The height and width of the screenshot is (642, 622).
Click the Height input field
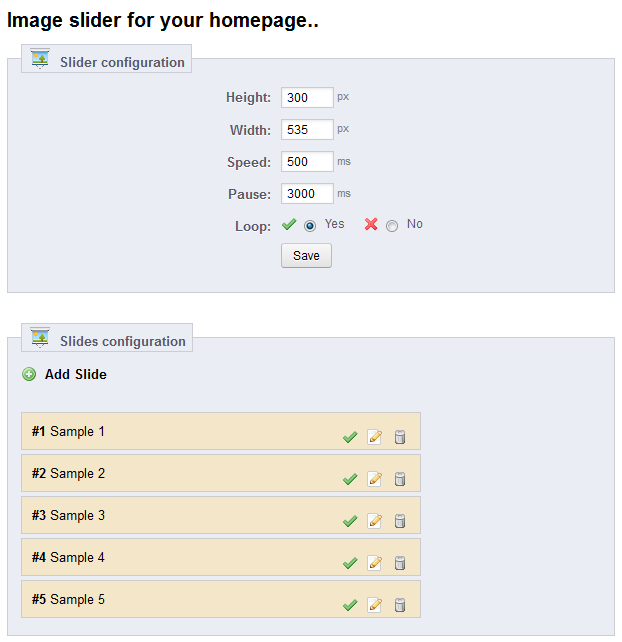tap(307, 98)
